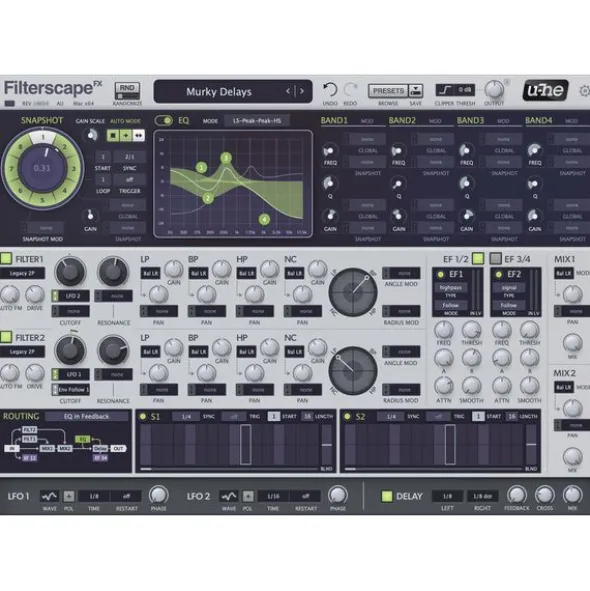This screenshot has height=591, width=590.
Task: Open settings via the gear icon
Action: pos(585,90)
